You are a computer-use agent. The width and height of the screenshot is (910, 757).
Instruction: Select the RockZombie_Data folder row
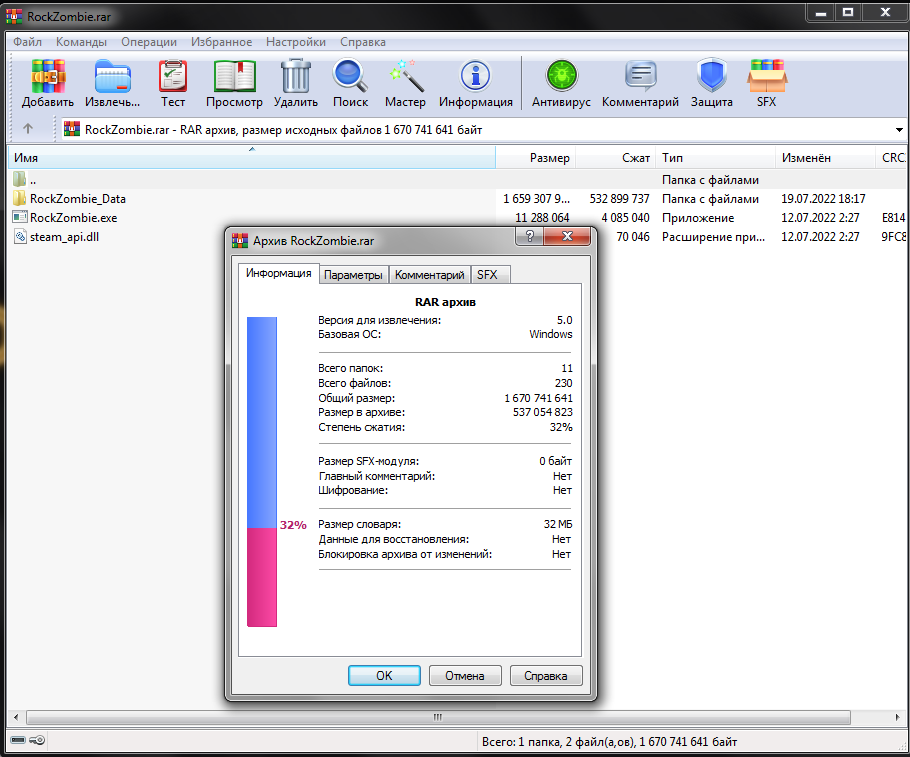tap(78, 199)
